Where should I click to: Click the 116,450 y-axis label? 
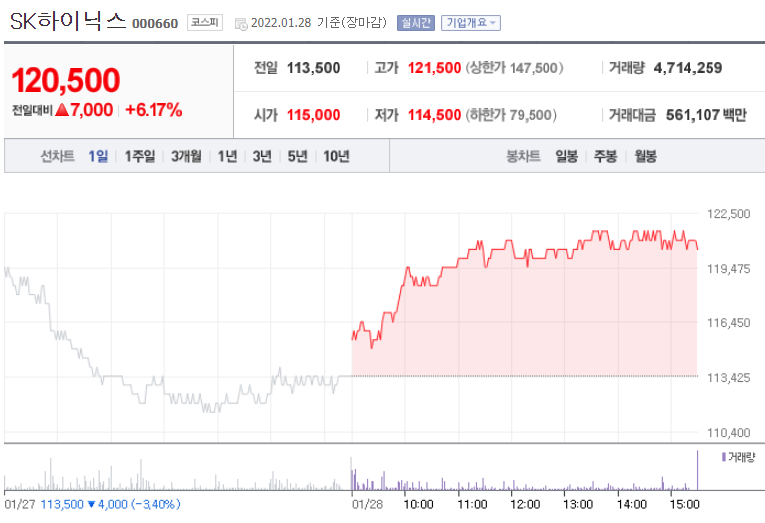(728, 322)
